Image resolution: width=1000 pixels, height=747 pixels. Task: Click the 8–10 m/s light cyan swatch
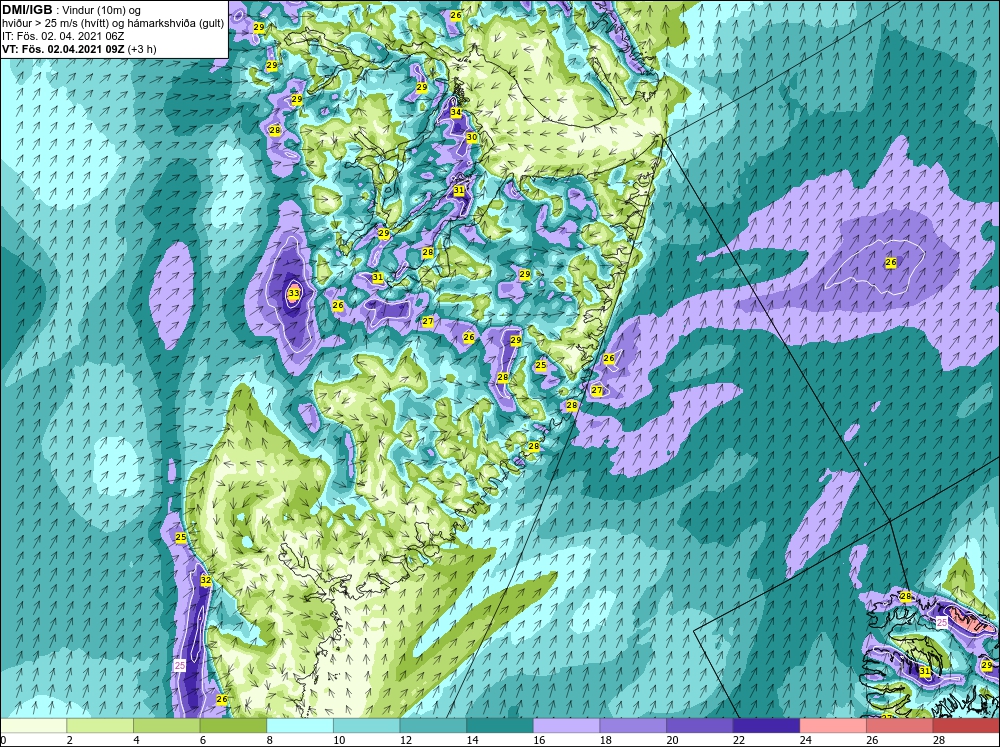point(300,726)
